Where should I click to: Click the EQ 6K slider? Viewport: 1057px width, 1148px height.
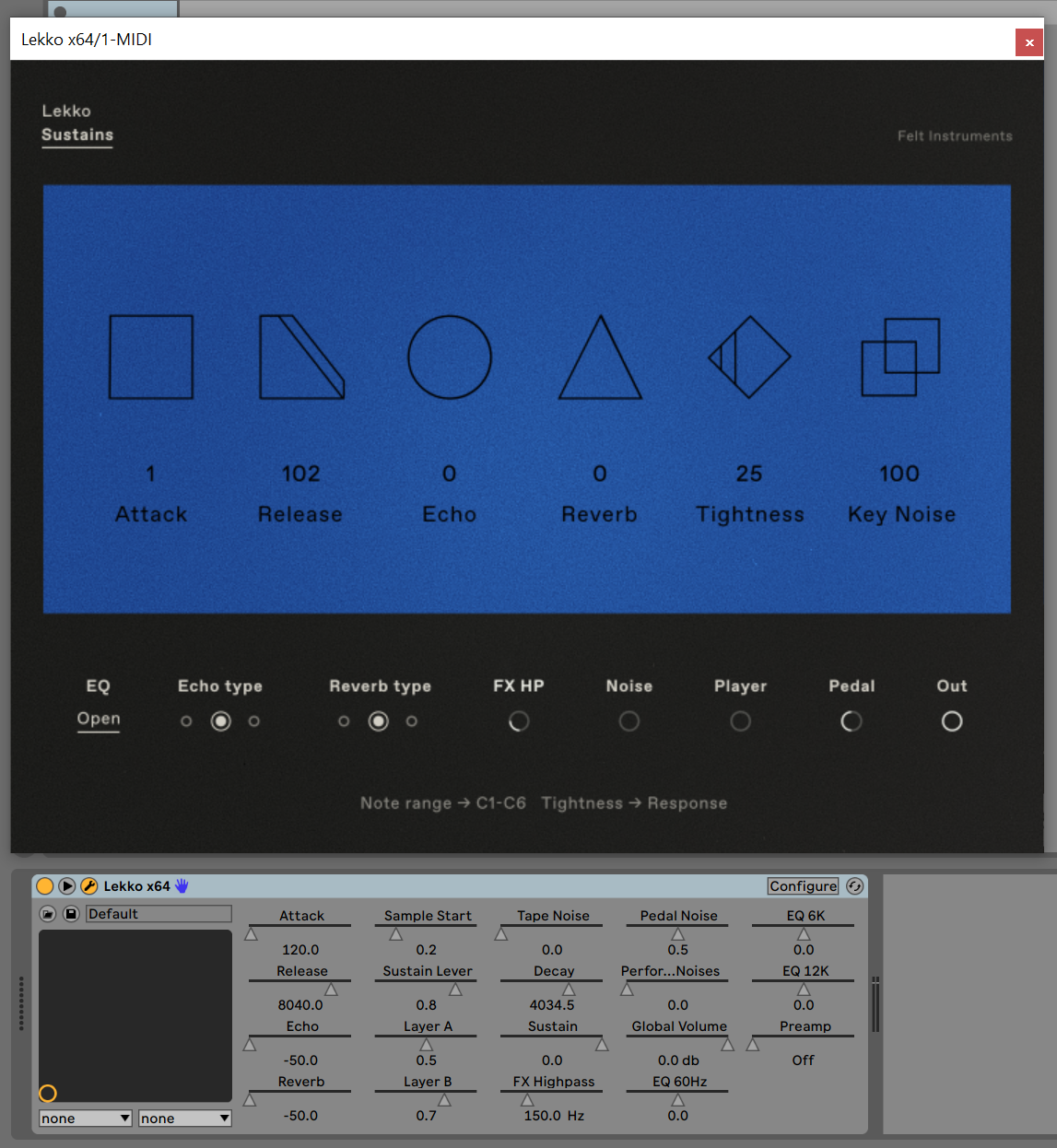point(804,932)
